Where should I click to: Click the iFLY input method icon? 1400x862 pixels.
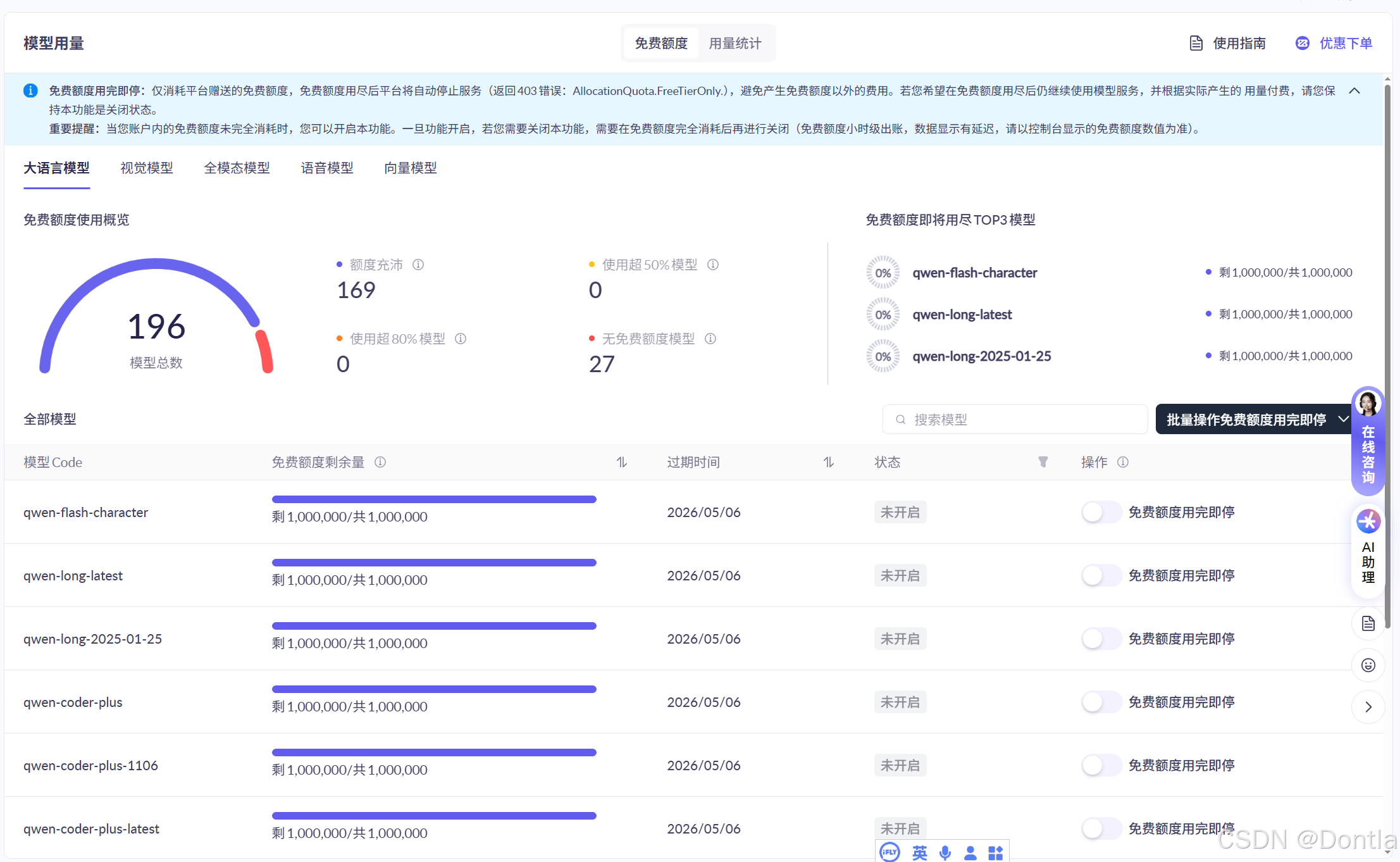(889, 853)
